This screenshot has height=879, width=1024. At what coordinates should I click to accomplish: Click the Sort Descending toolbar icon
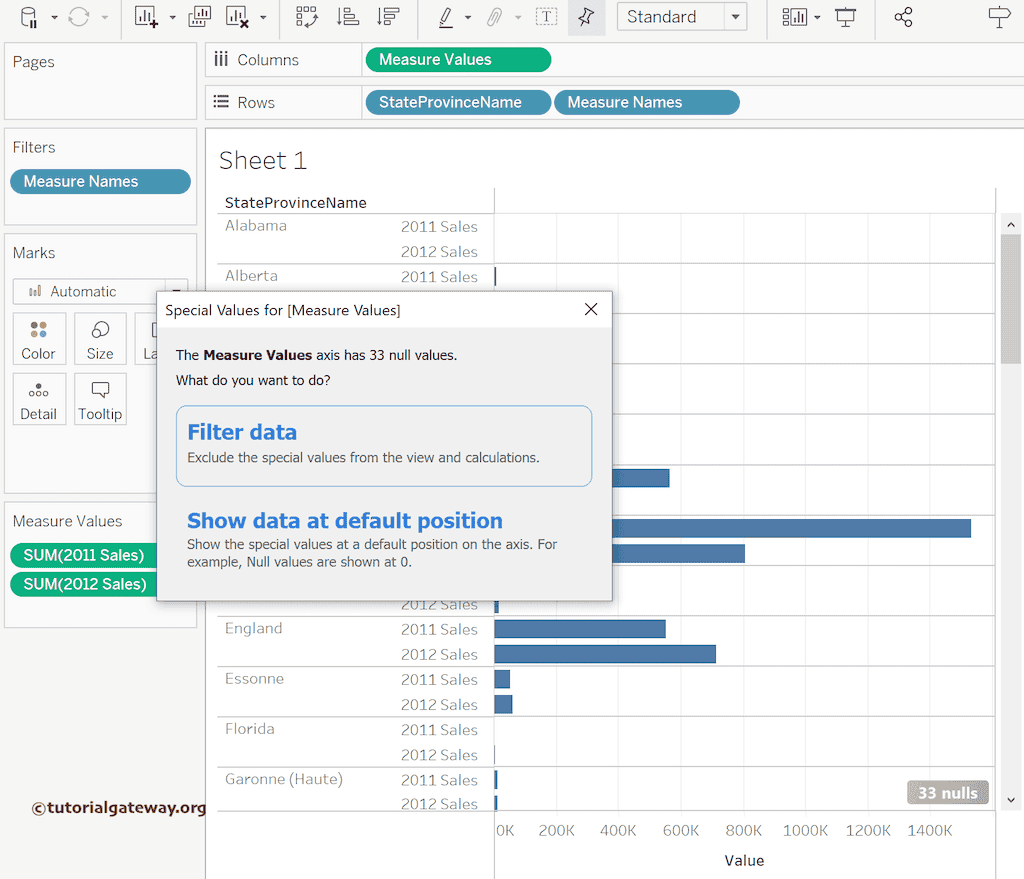pyautogui.click(x=388, y=17)
